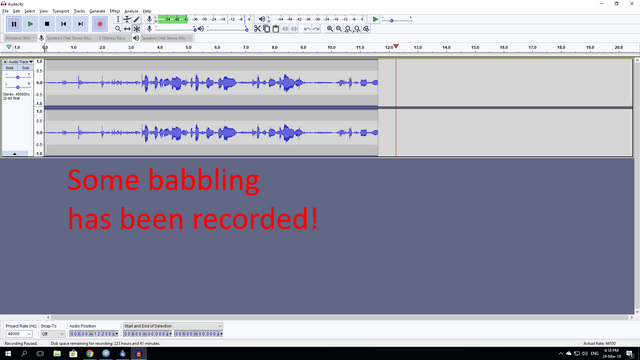Click the red Record button
Viewport: 640px width, 360px height.
click(100, 24)
